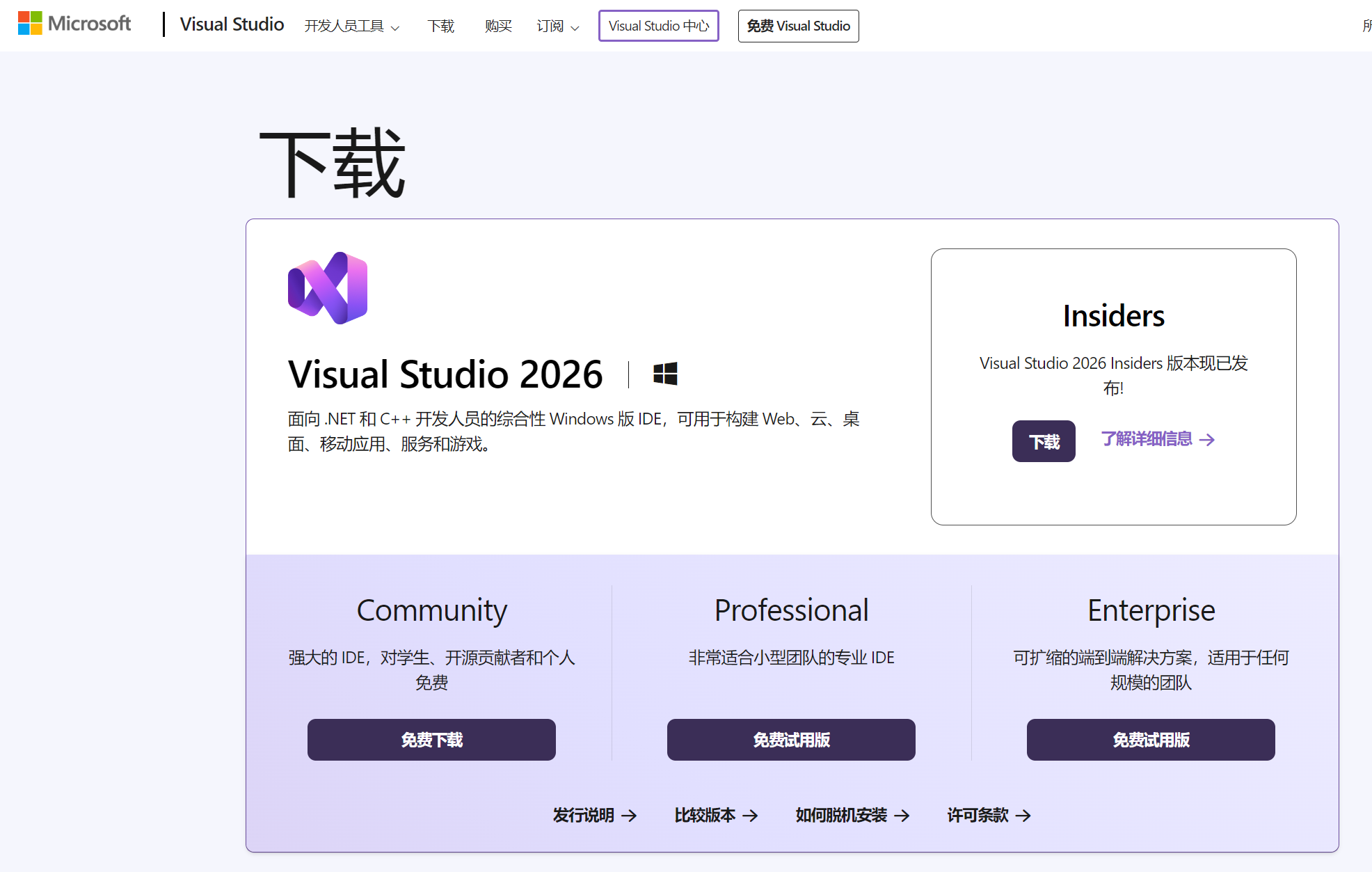Click arrow icon beside 了解详细信息
Image resolution: width=1372 pixels, height=872 pixels.
click(1207, 440)
